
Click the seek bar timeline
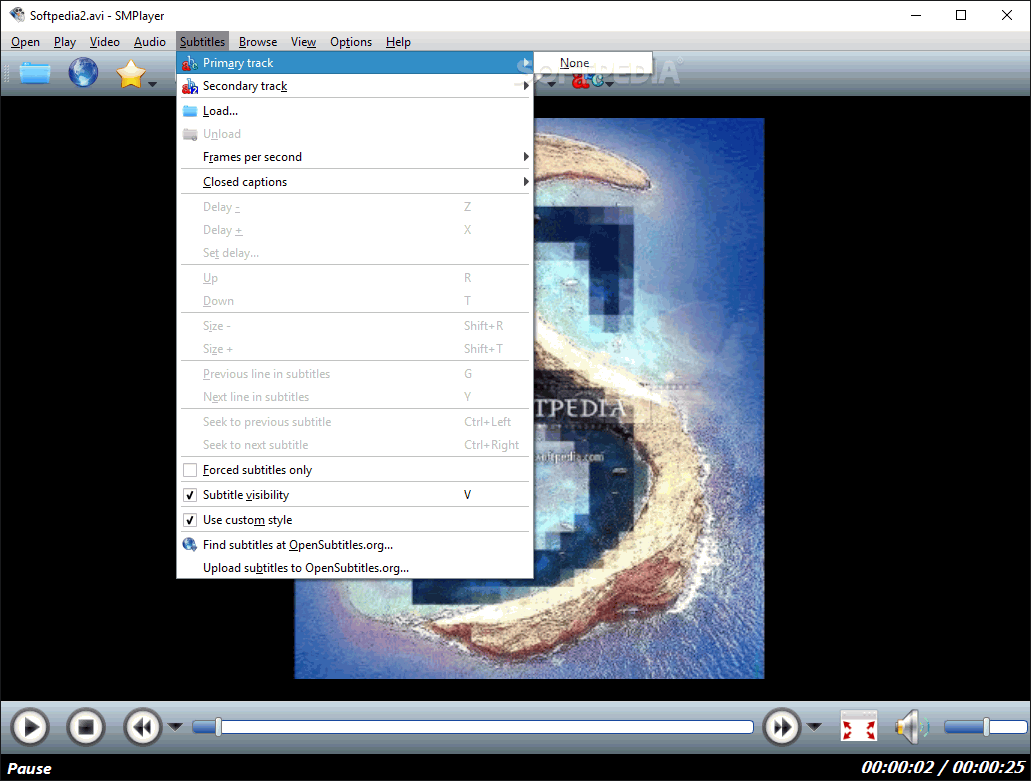[473, 726]
